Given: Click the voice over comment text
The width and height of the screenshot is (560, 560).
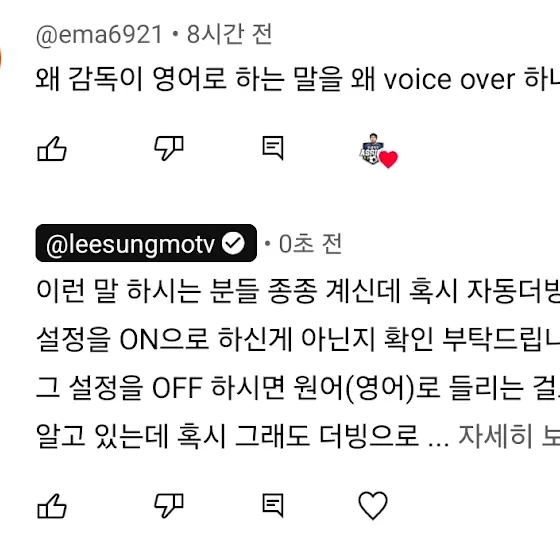Looking at the screenshot, I should pyautogui.click(x=298, y=79).
